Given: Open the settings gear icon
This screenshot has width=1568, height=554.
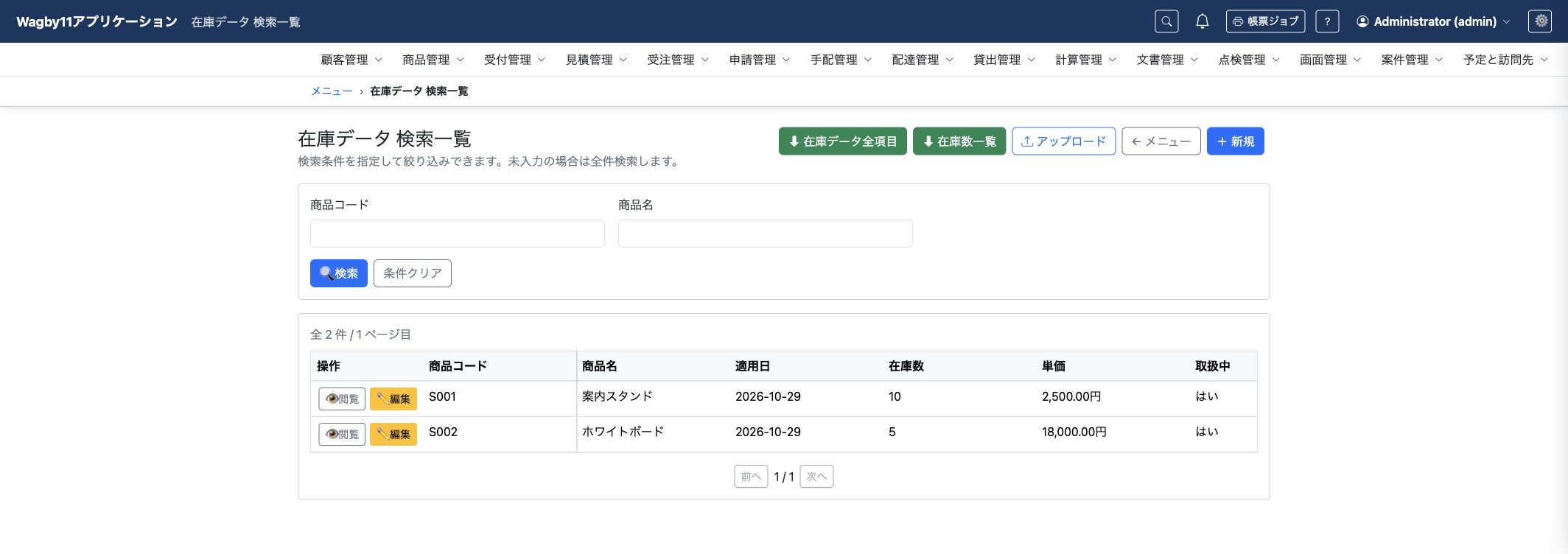Looking at the screenshot, I should (x=1540, y=21).
